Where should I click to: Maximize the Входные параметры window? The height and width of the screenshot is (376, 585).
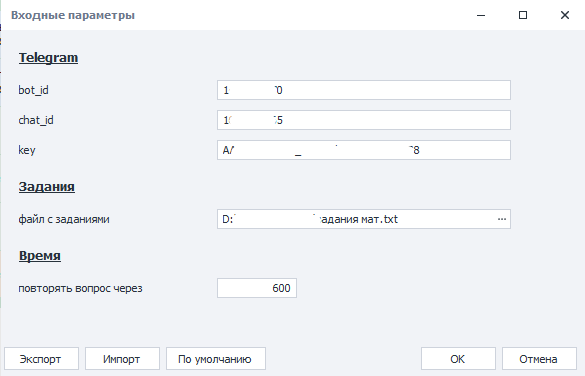point(523,15)
